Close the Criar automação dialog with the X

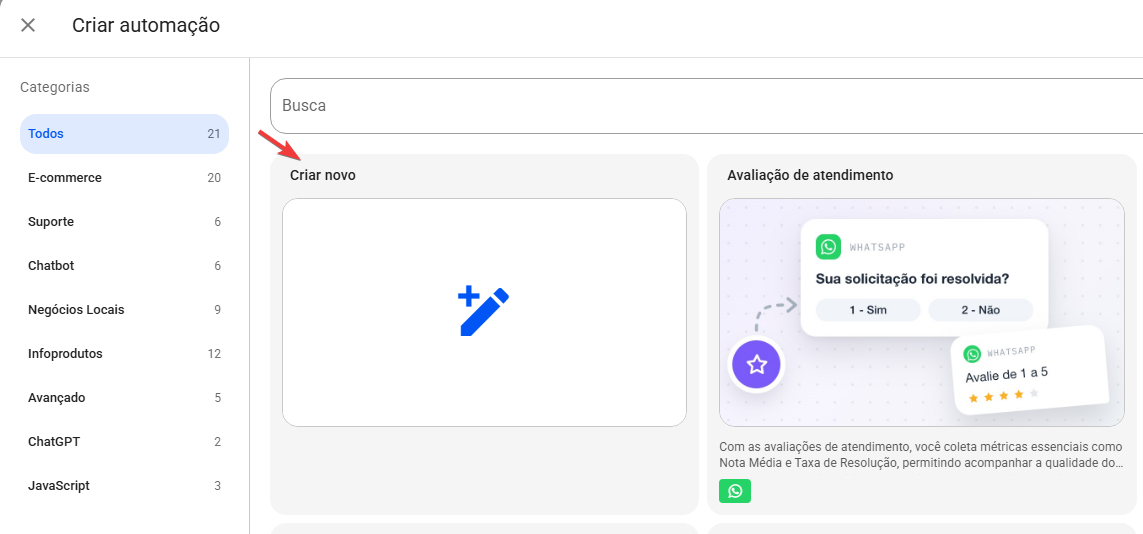coord(28,25)
